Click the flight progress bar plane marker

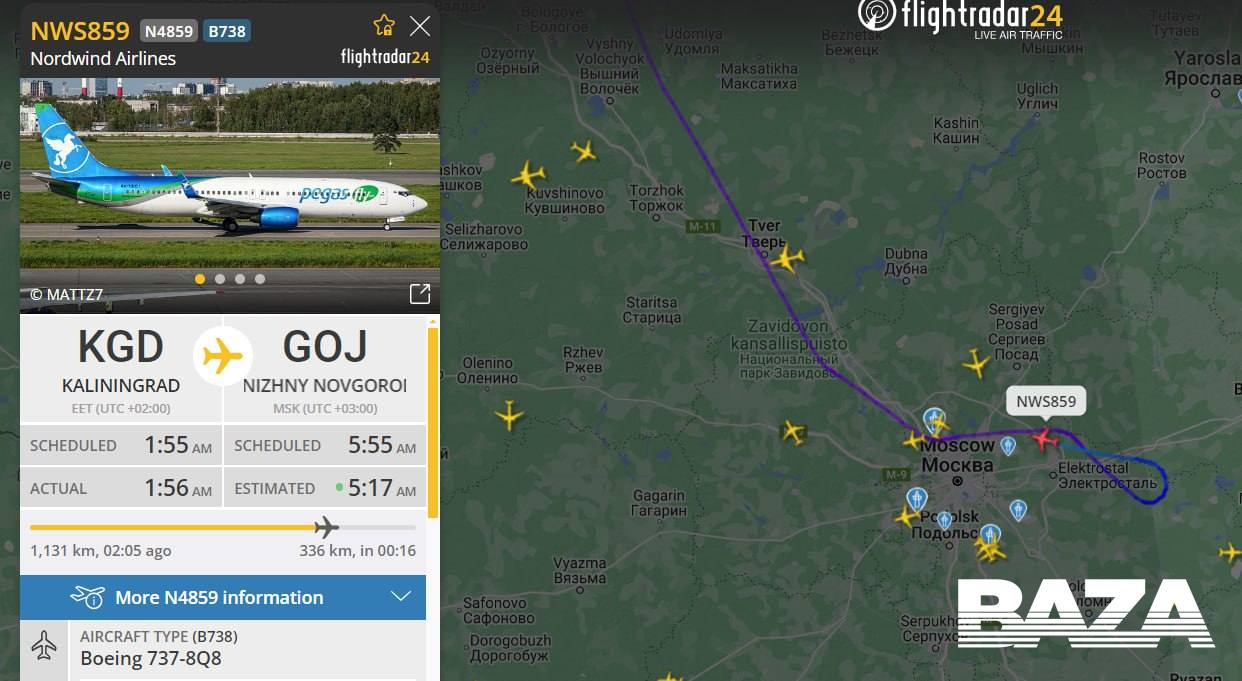326,527
